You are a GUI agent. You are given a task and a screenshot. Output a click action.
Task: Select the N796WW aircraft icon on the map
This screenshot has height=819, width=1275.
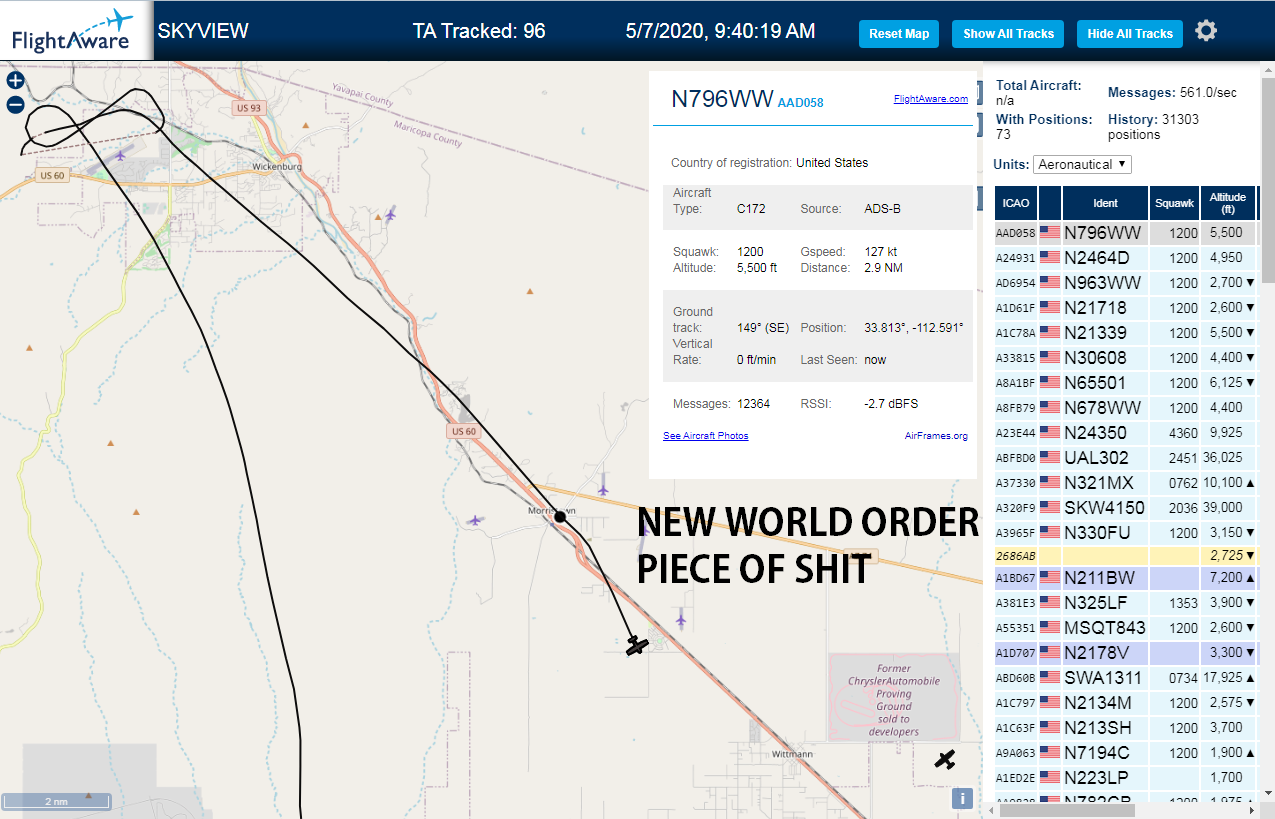click(637, 645)
